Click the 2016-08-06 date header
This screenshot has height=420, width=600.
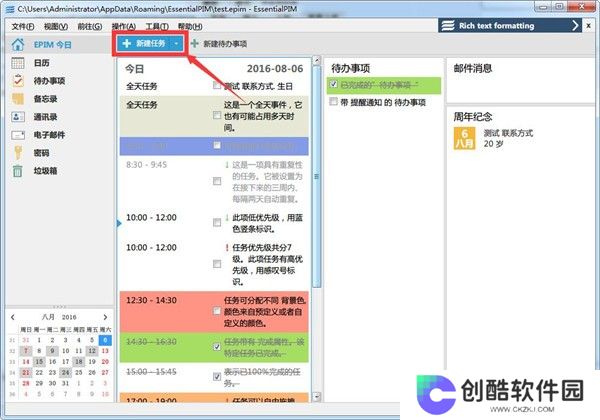pyautogui.click(x=275, y=68)
